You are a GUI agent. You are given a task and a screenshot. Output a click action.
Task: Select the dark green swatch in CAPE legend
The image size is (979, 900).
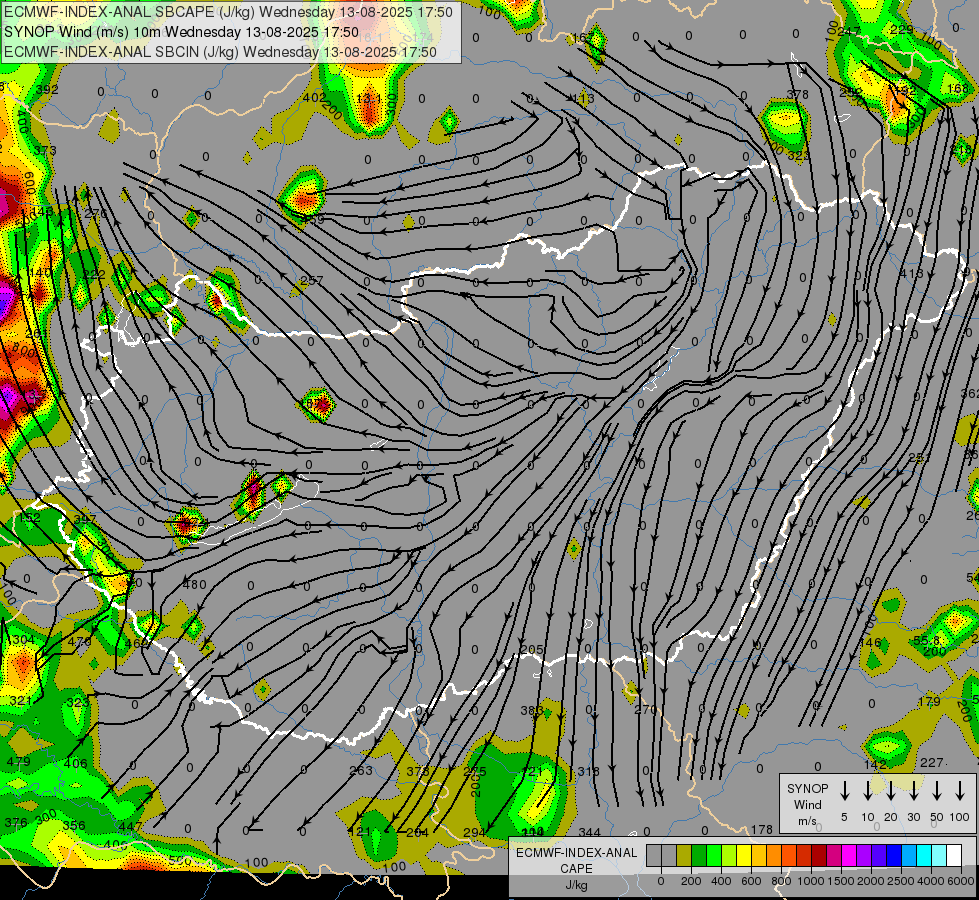pos(699,855)
